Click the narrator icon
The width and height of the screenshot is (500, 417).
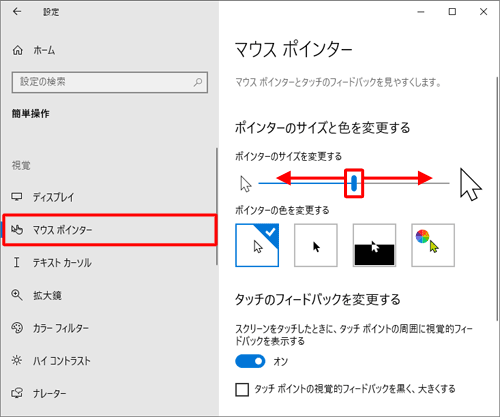[x=17, y=393]
